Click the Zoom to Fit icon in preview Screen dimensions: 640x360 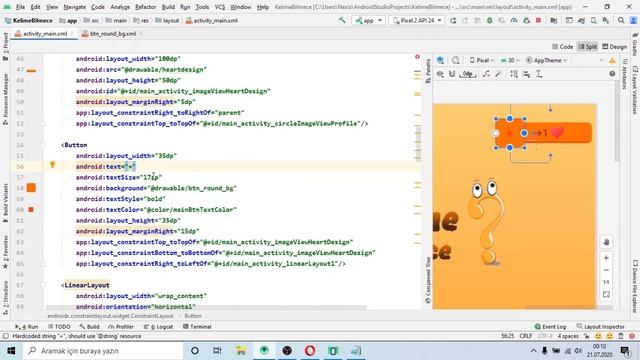(606, 294)
